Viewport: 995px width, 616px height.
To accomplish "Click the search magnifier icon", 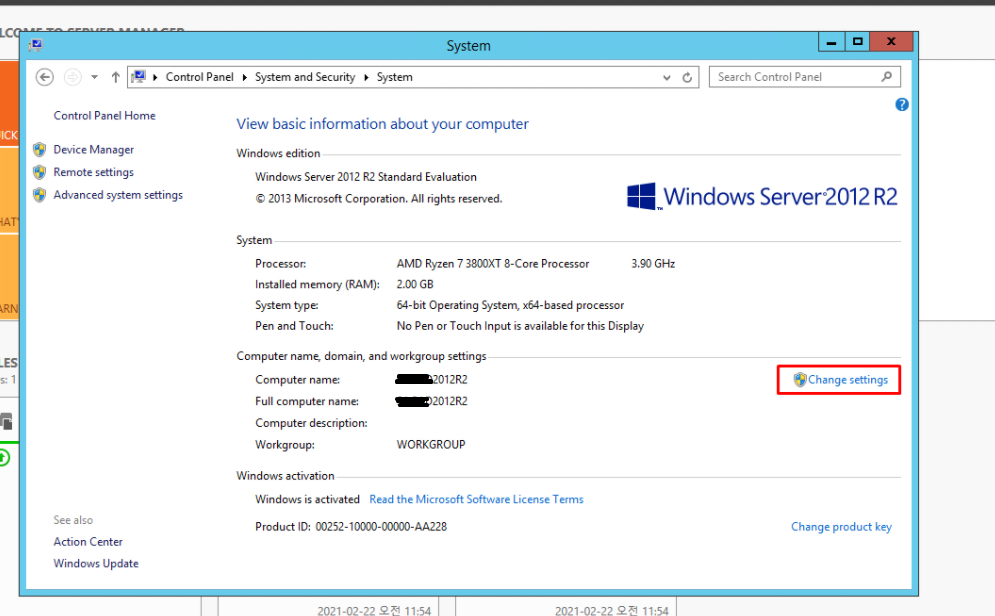I will (886, 77).
